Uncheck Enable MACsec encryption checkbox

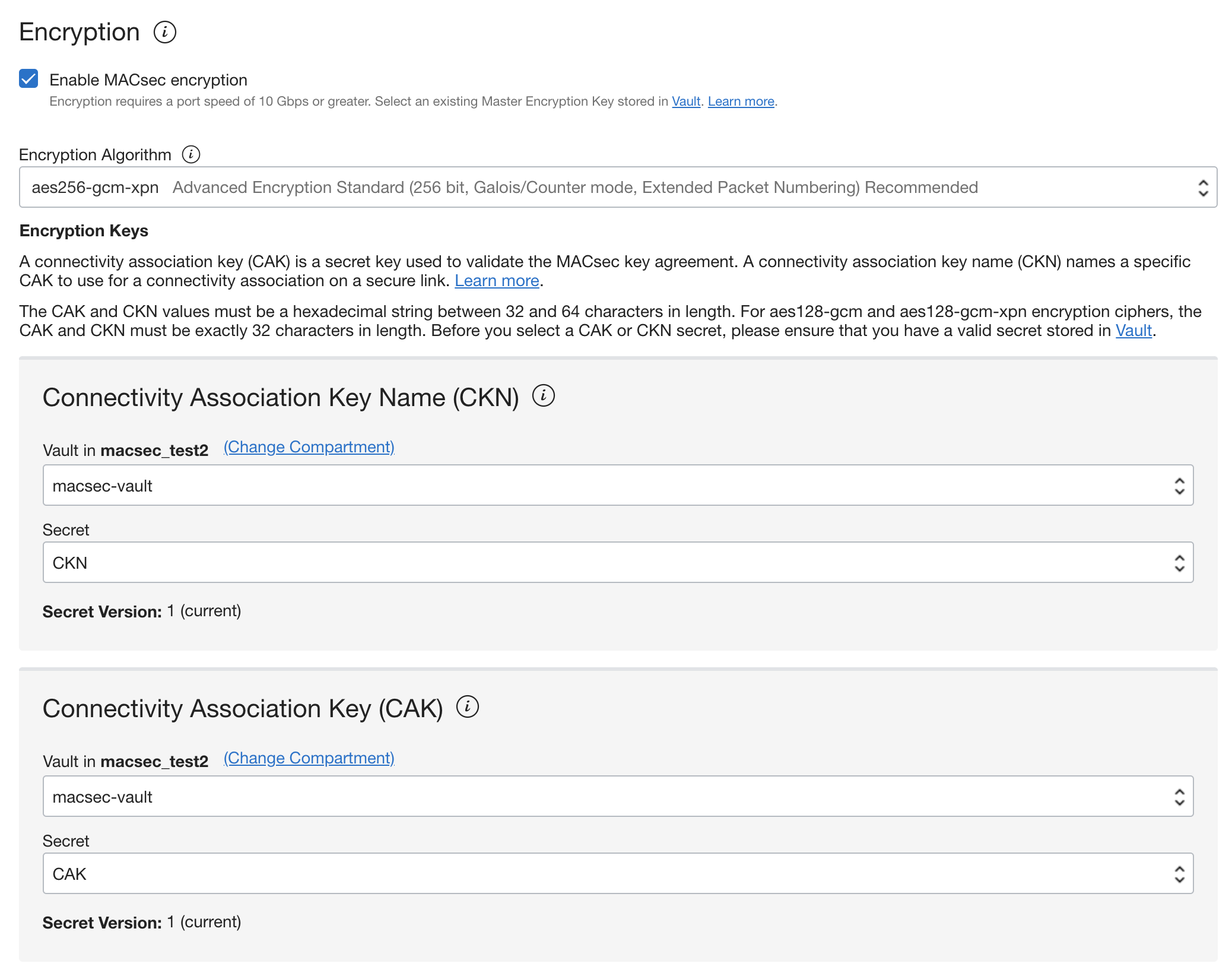[x=28, y=78]
